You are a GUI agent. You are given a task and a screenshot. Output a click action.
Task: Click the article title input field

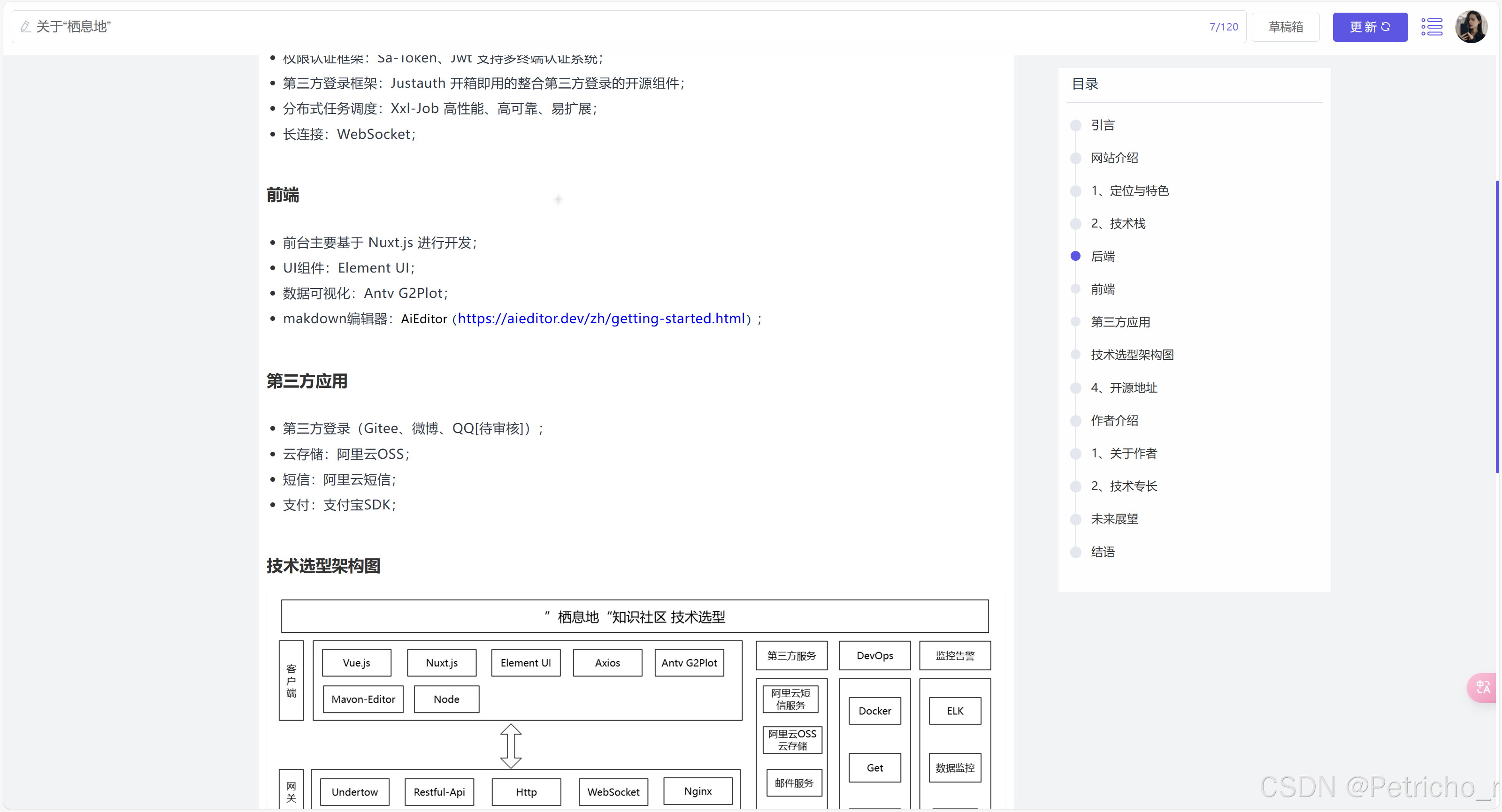click(583, 27)
